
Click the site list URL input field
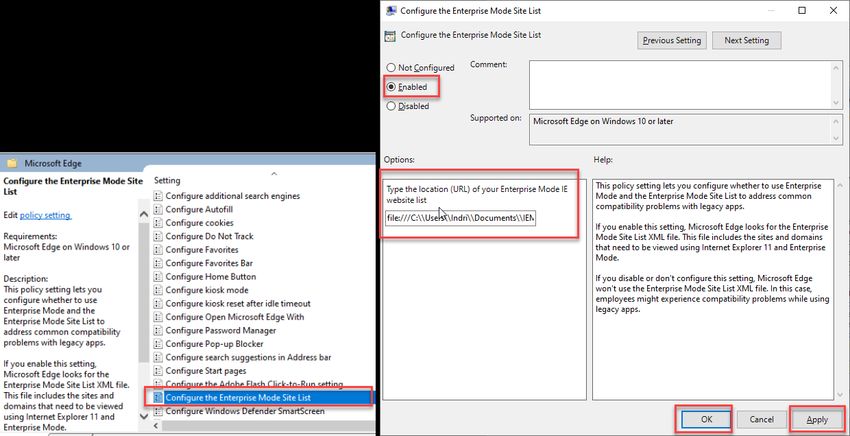coord(460,218)
